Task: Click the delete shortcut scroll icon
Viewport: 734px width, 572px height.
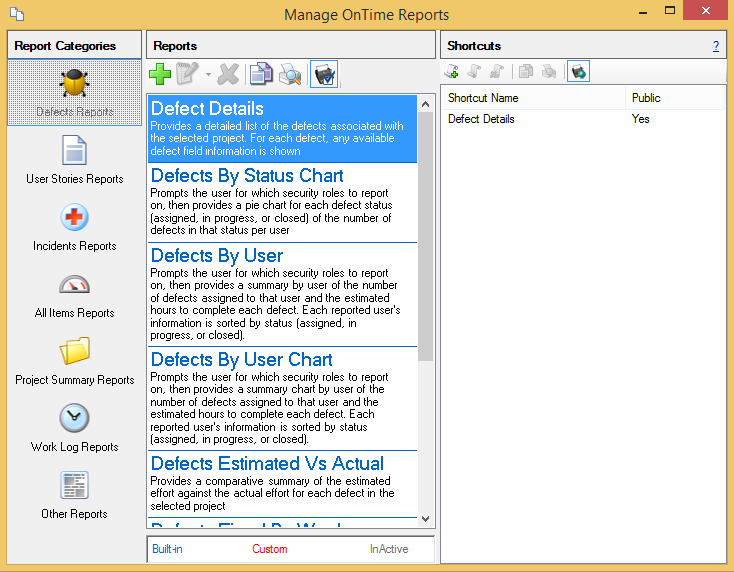Action: (497, 72)
